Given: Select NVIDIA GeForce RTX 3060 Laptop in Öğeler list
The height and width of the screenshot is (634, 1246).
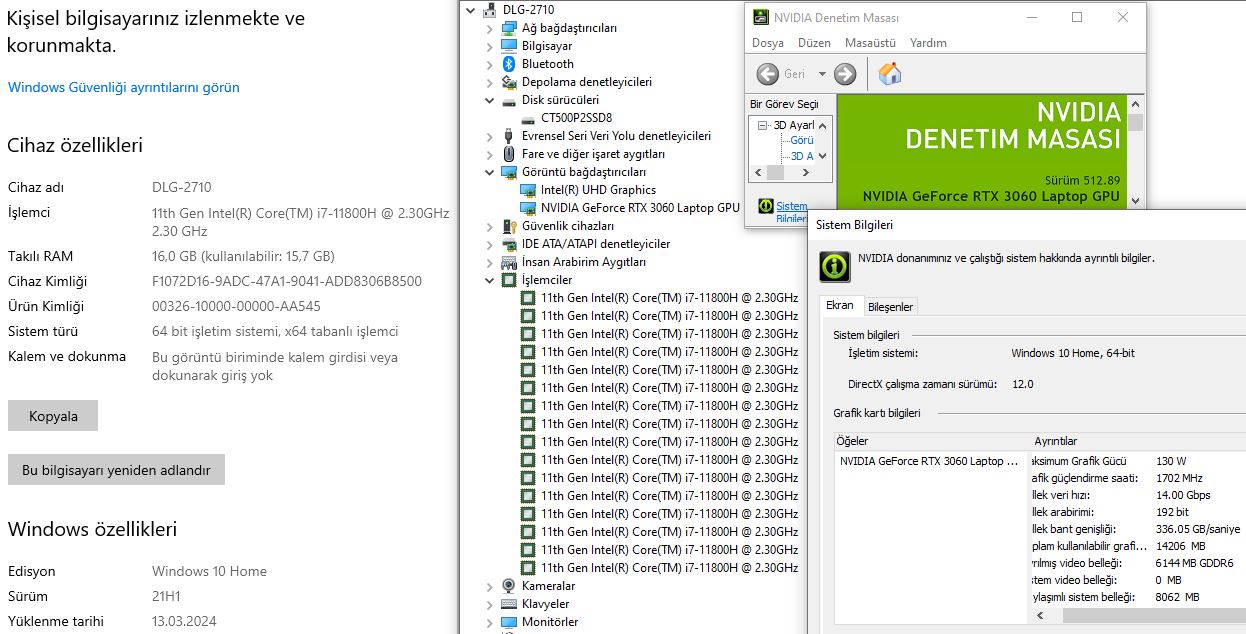Looking at the screenshot, I should pyautogui.click(x=929, y=461).
